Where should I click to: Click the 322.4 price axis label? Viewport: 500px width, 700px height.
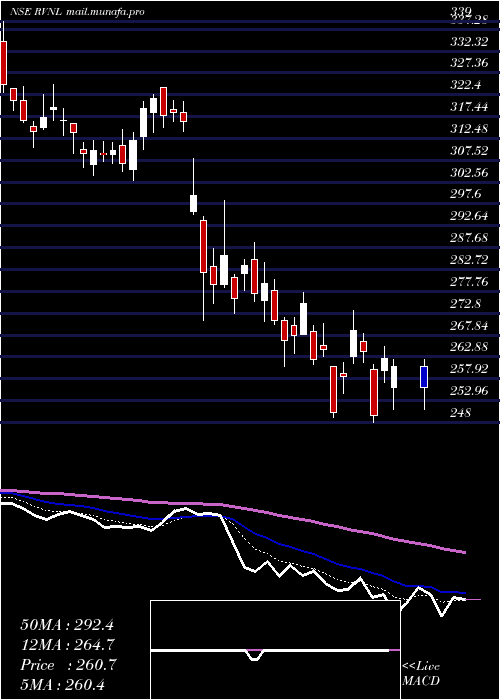pos(466,84)
